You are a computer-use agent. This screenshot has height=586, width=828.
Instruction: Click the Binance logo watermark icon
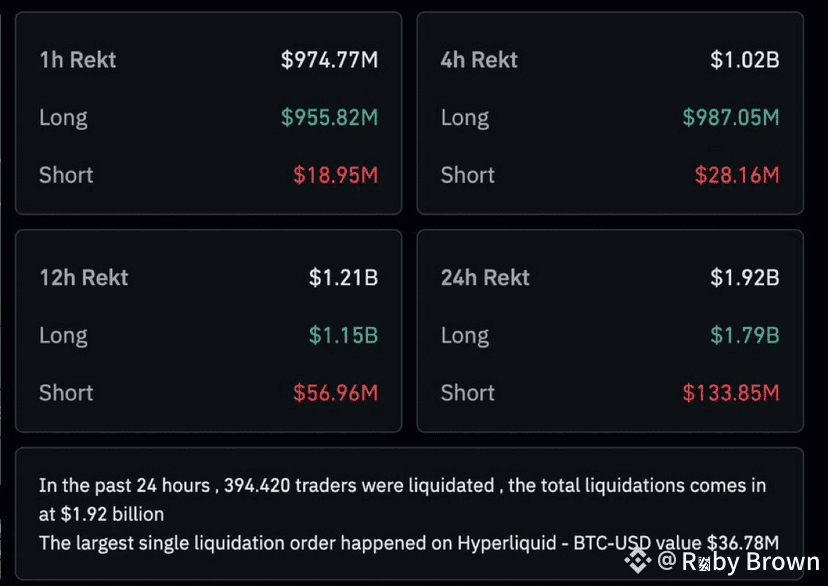coord(637,561)
